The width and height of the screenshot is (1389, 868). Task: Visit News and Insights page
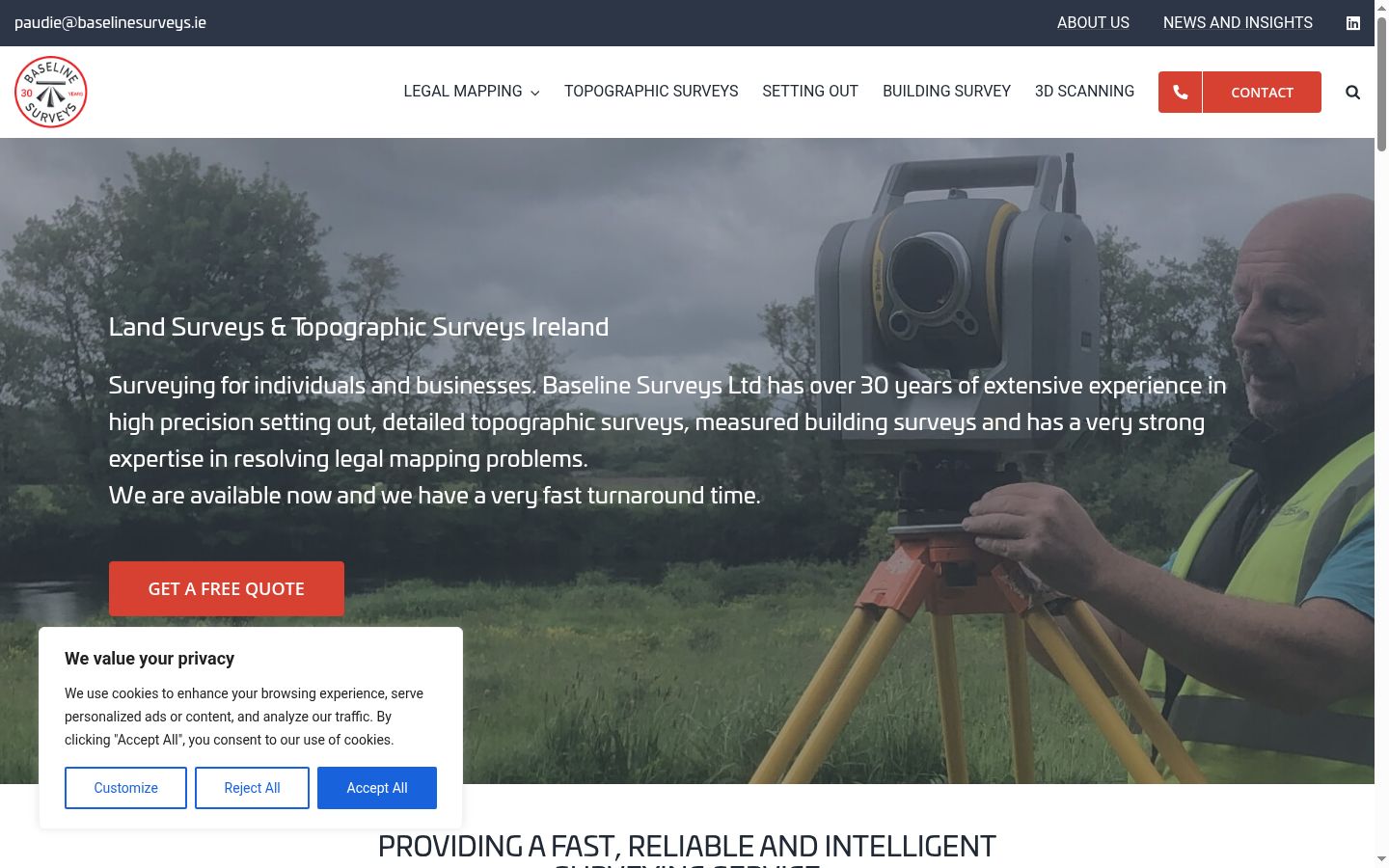1238,23
